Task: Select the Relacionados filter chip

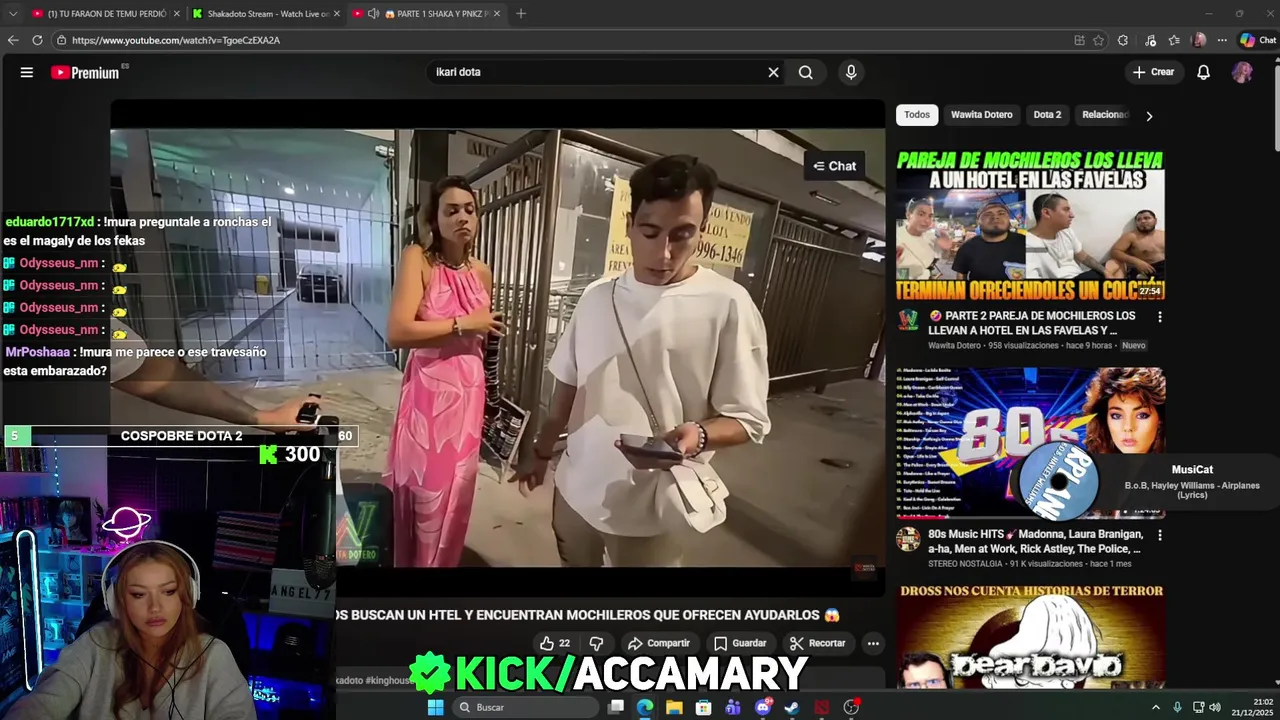Action: [1104, 115]
